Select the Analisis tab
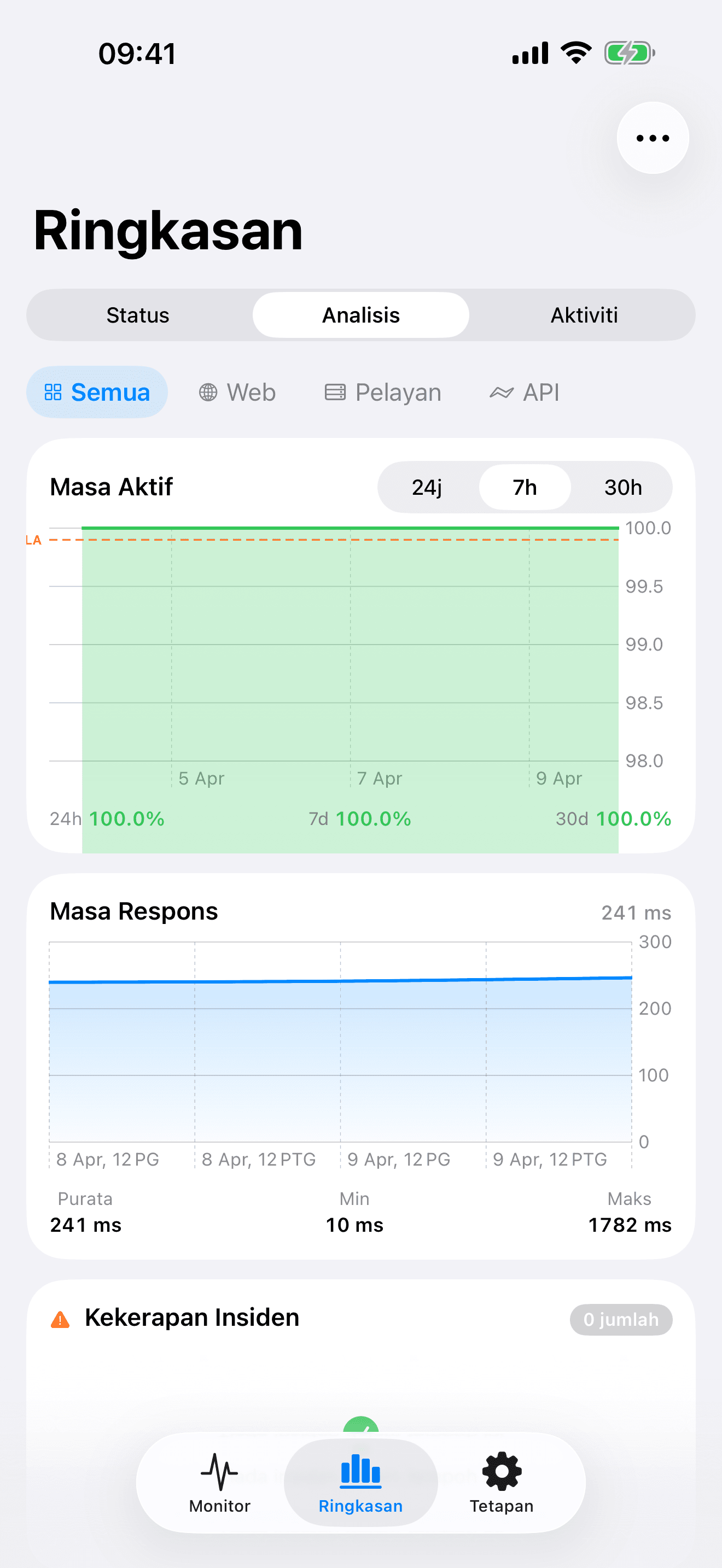The height and width of the screenshot is (1568, 722). 361,315
